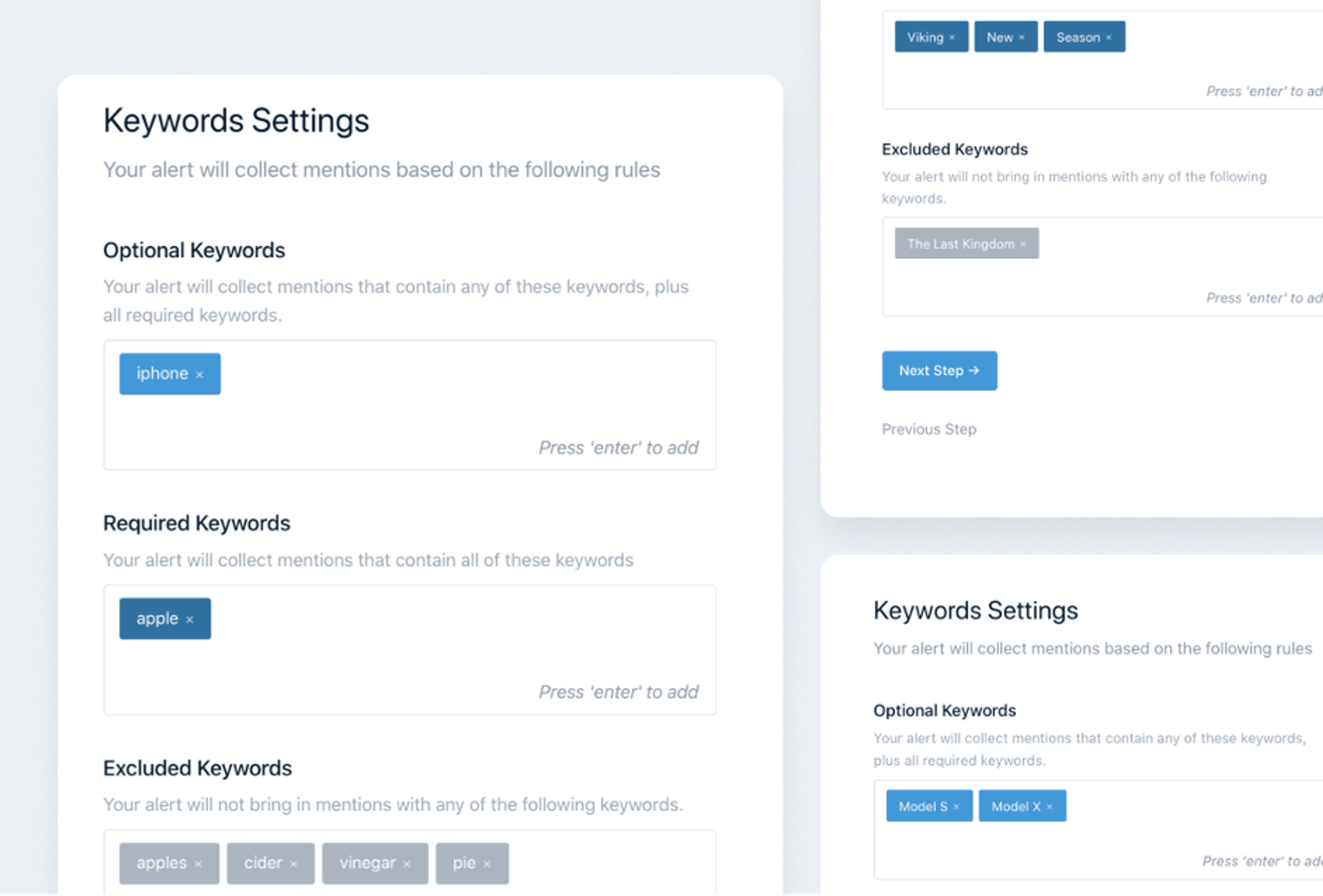This screenshot has height=896, width=1323.
Task: Click the Next Step button
Action: tap(939, 371)
